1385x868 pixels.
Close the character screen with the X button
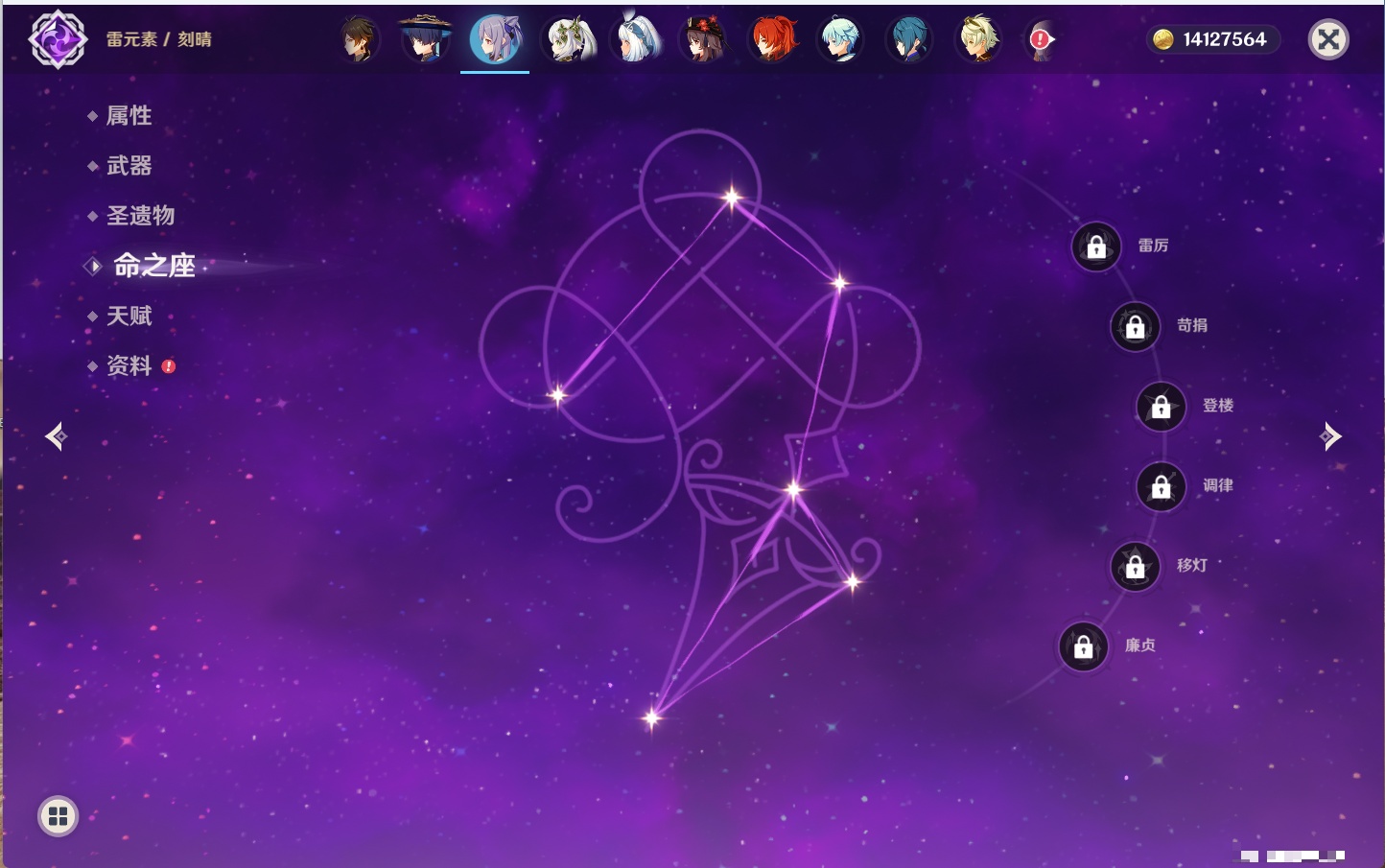click(x=1328, y=39)
